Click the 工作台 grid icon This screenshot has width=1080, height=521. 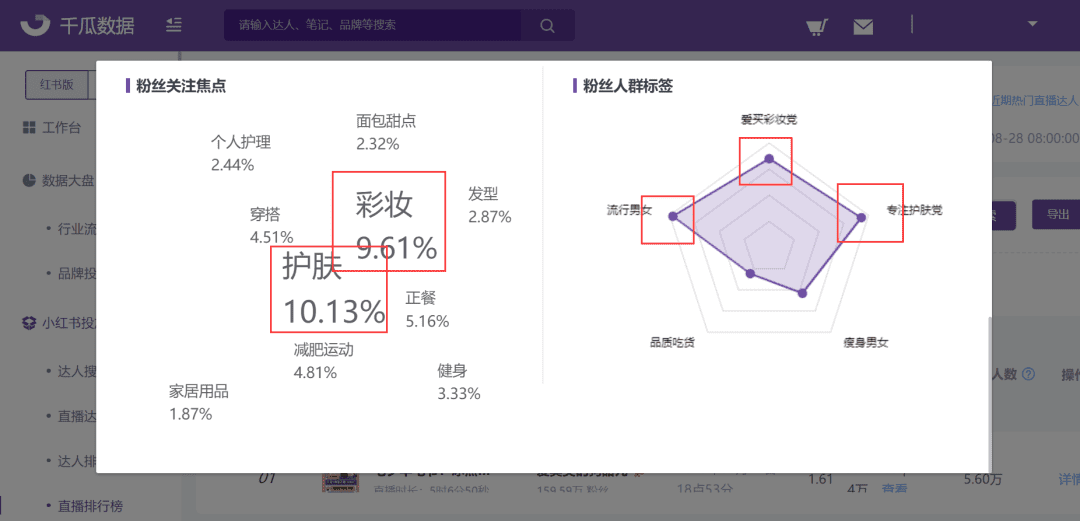click(x=29, y=127)
